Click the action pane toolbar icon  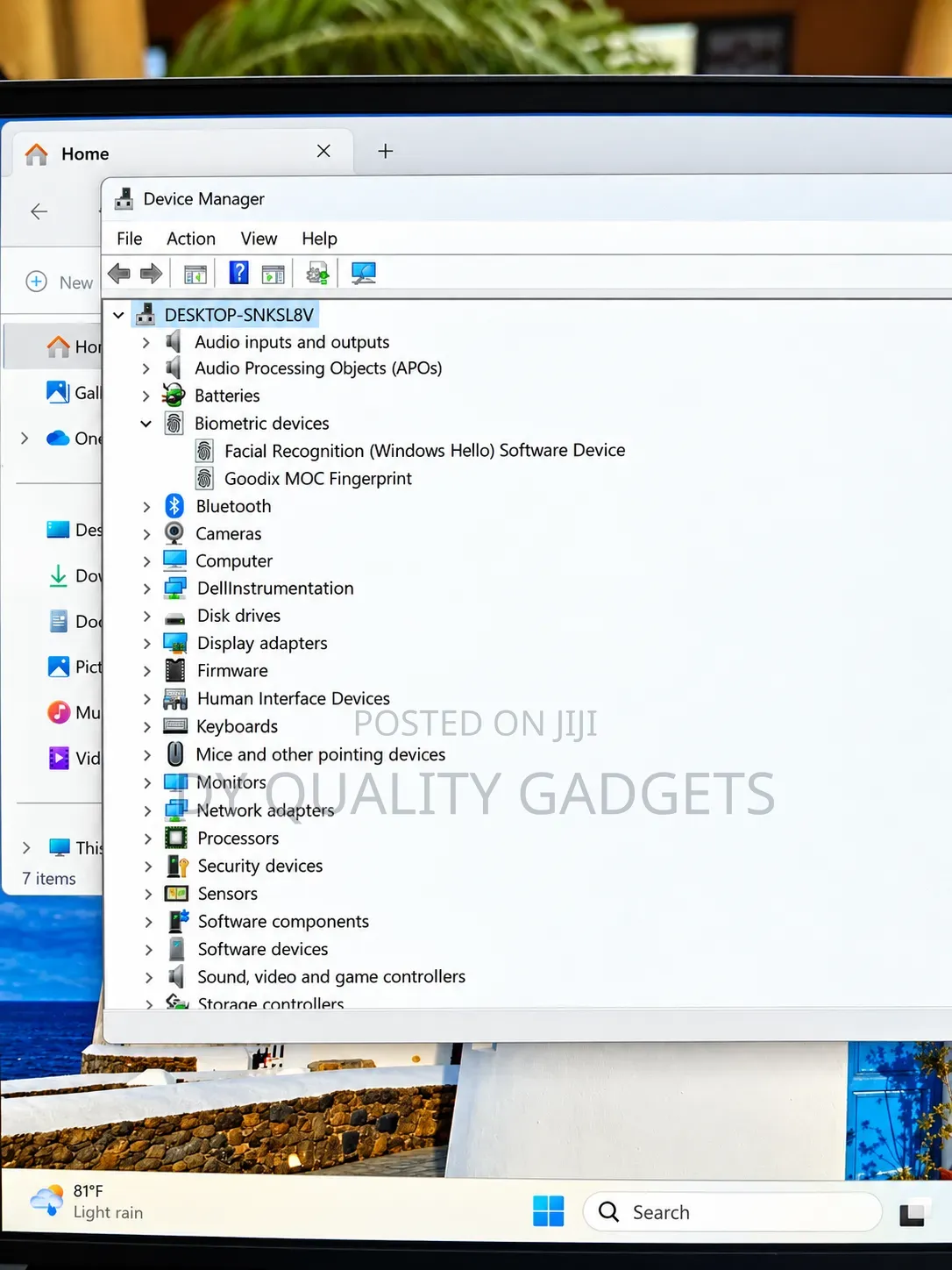tap(274, 275)
